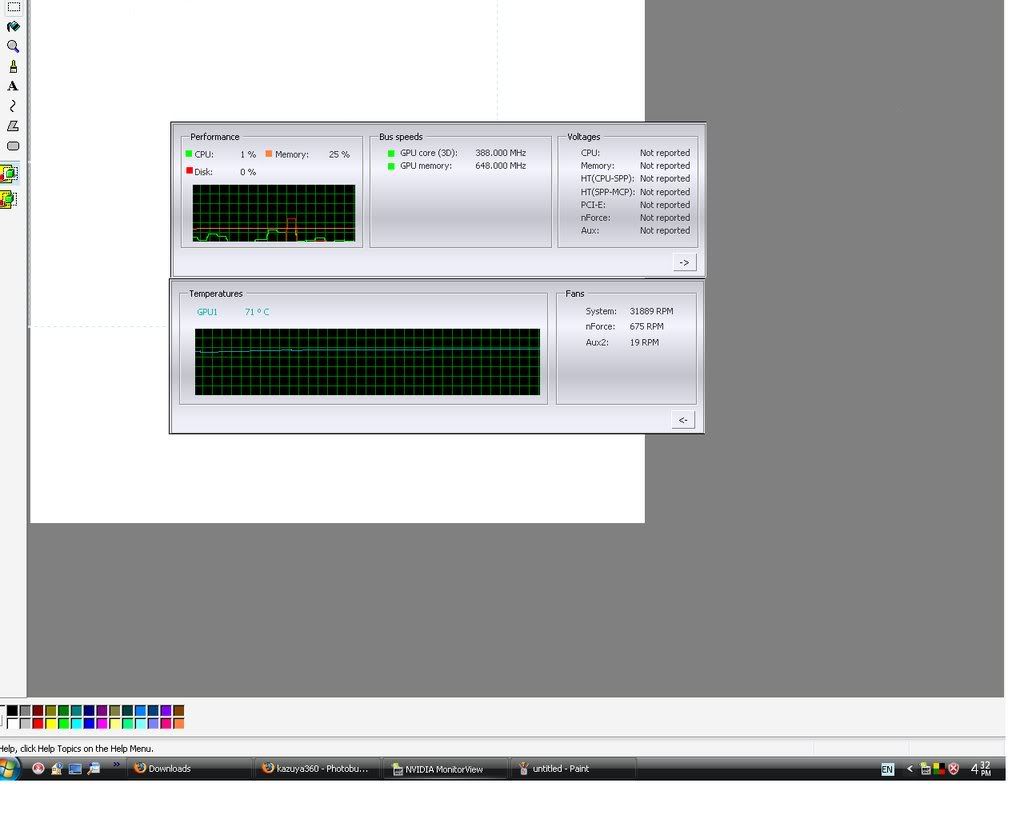Select the Text tool

13,86
